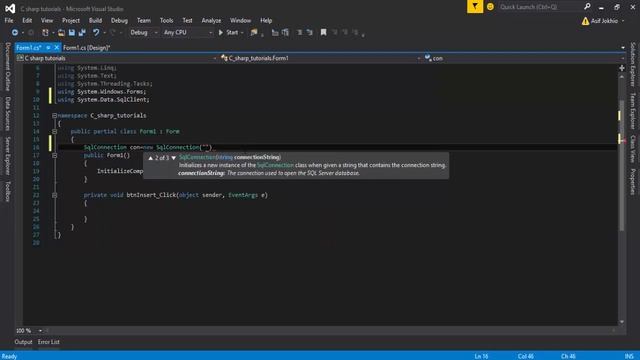The width and height of the screenshot is (640, 360).
Task: Open the Help menu
Action: tap(266, 20)
